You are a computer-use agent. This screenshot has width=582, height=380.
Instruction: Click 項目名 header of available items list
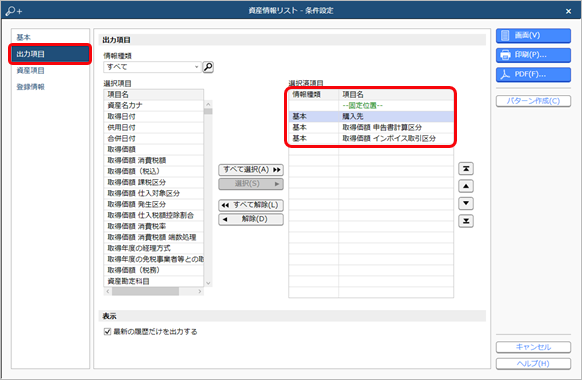point(154,95)
